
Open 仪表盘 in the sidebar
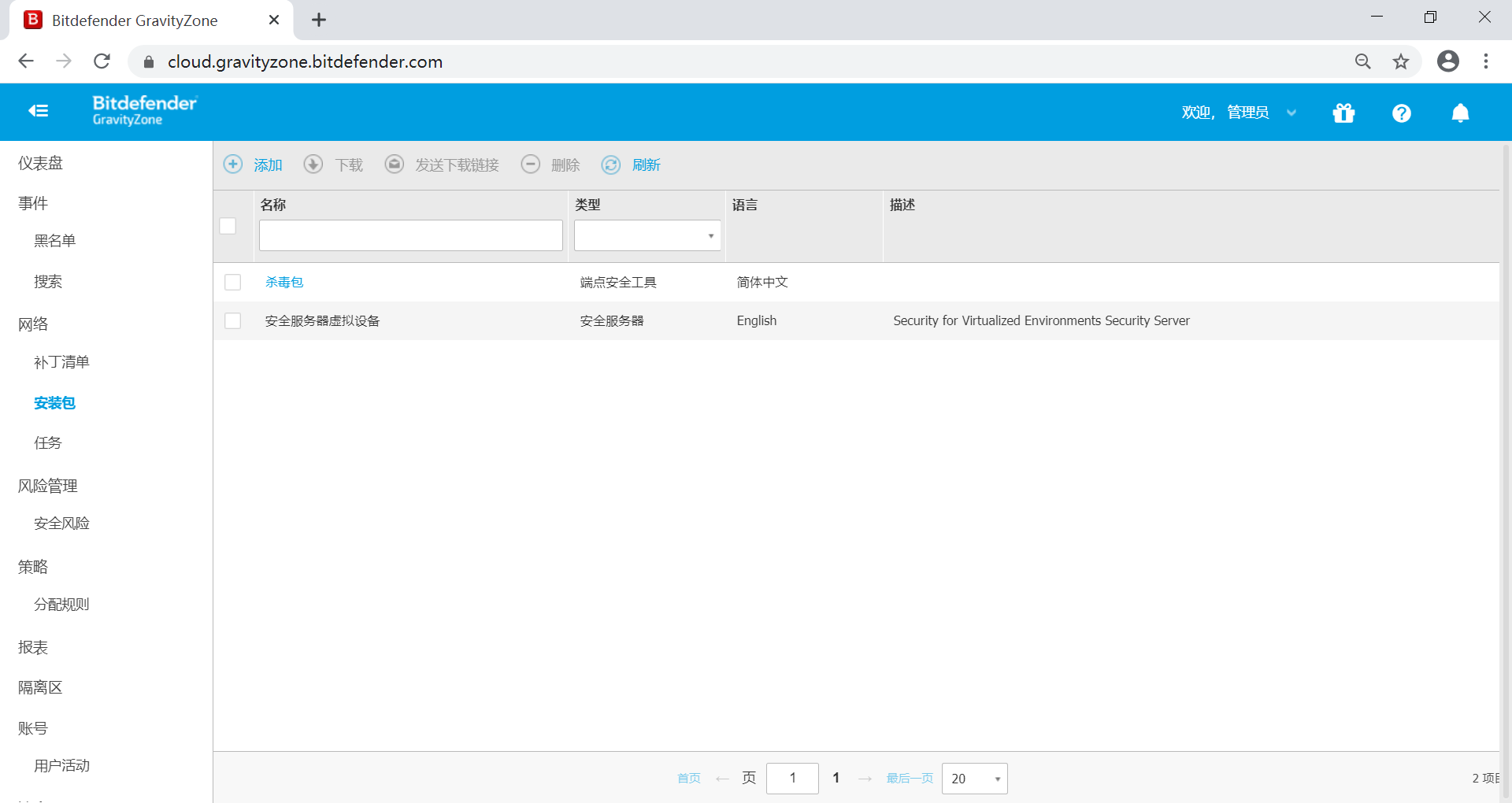point(41,163)
